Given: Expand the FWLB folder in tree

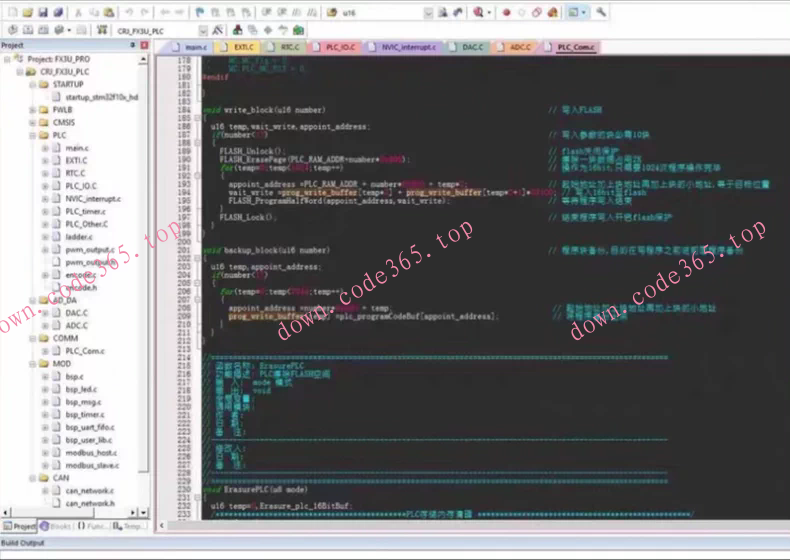Looking at the screenshot, I should 32,110.
